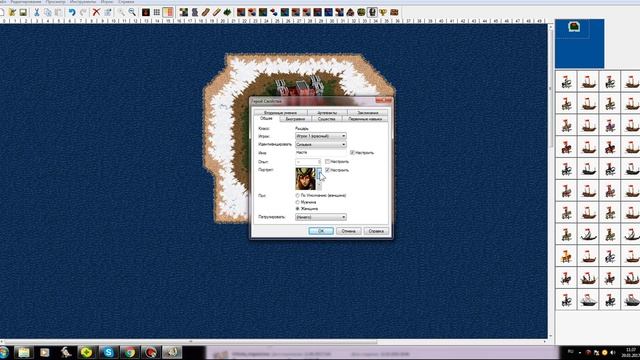Switch to the Вторичные умения tab

pyautogui.click(x=280, y=112)
